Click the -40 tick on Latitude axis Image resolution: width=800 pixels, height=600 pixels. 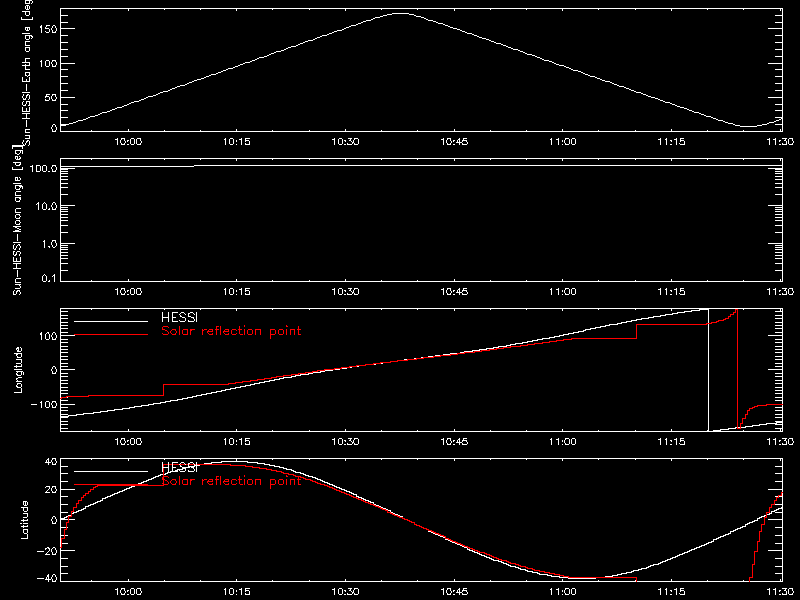tap(47, 579)
